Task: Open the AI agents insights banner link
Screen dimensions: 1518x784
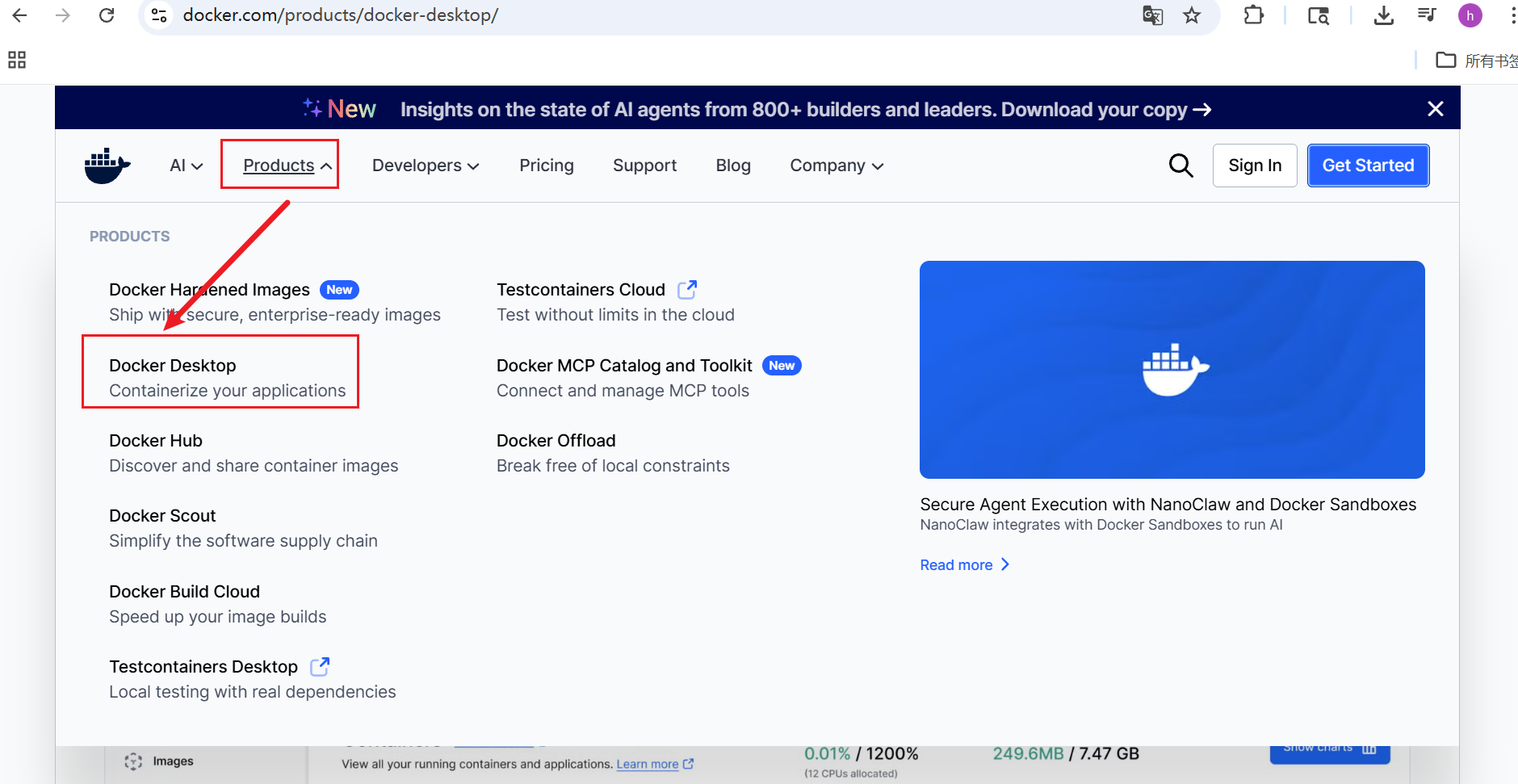Action: point(806,109)
